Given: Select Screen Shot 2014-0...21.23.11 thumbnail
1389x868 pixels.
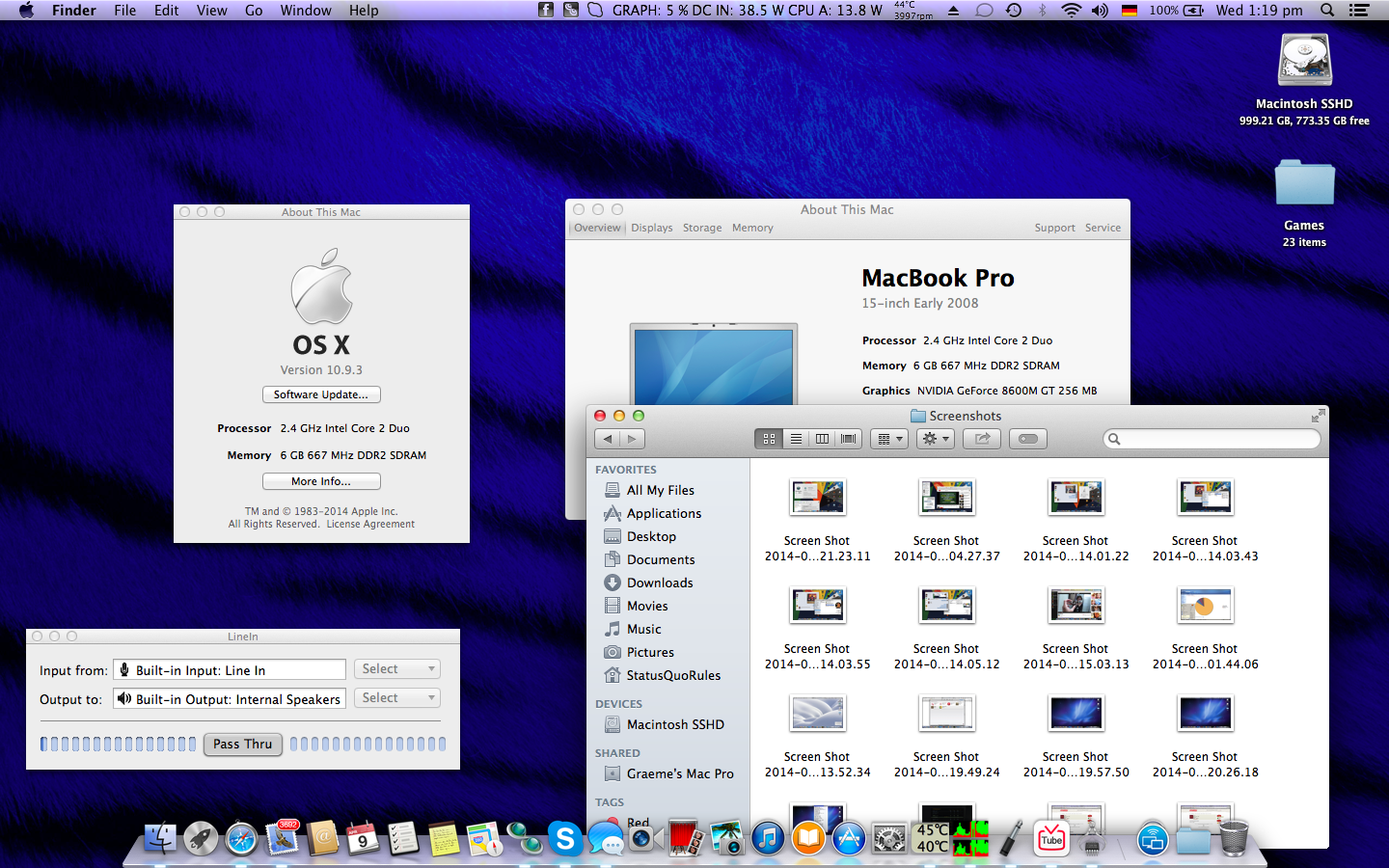Looking at the screenshot, I should (x=818, y=498).
